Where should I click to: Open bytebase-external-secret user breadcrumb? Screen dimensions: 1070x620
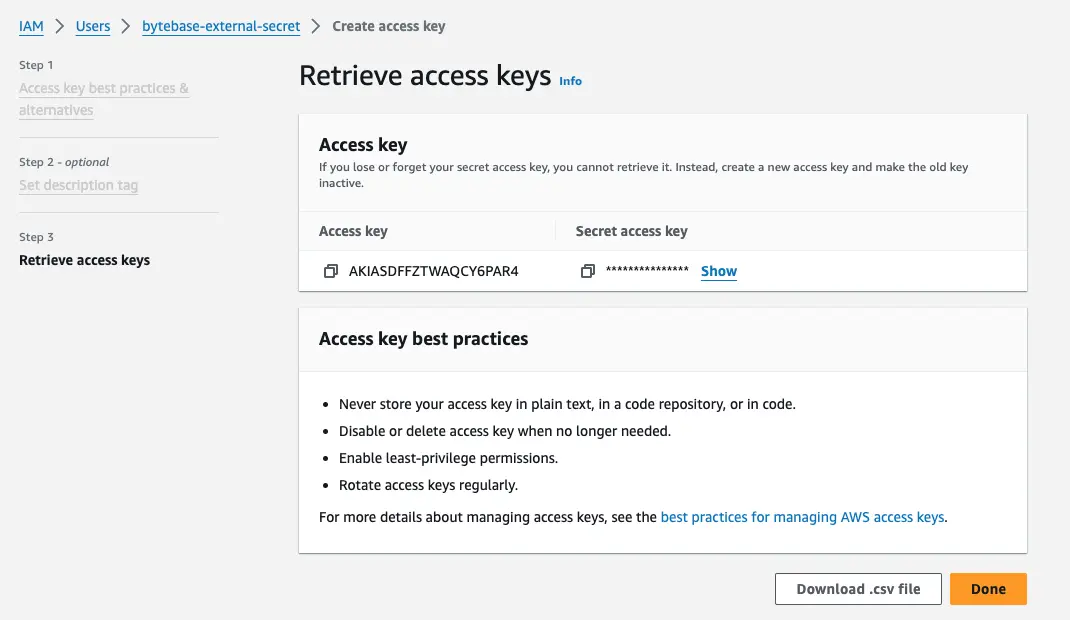221,27
